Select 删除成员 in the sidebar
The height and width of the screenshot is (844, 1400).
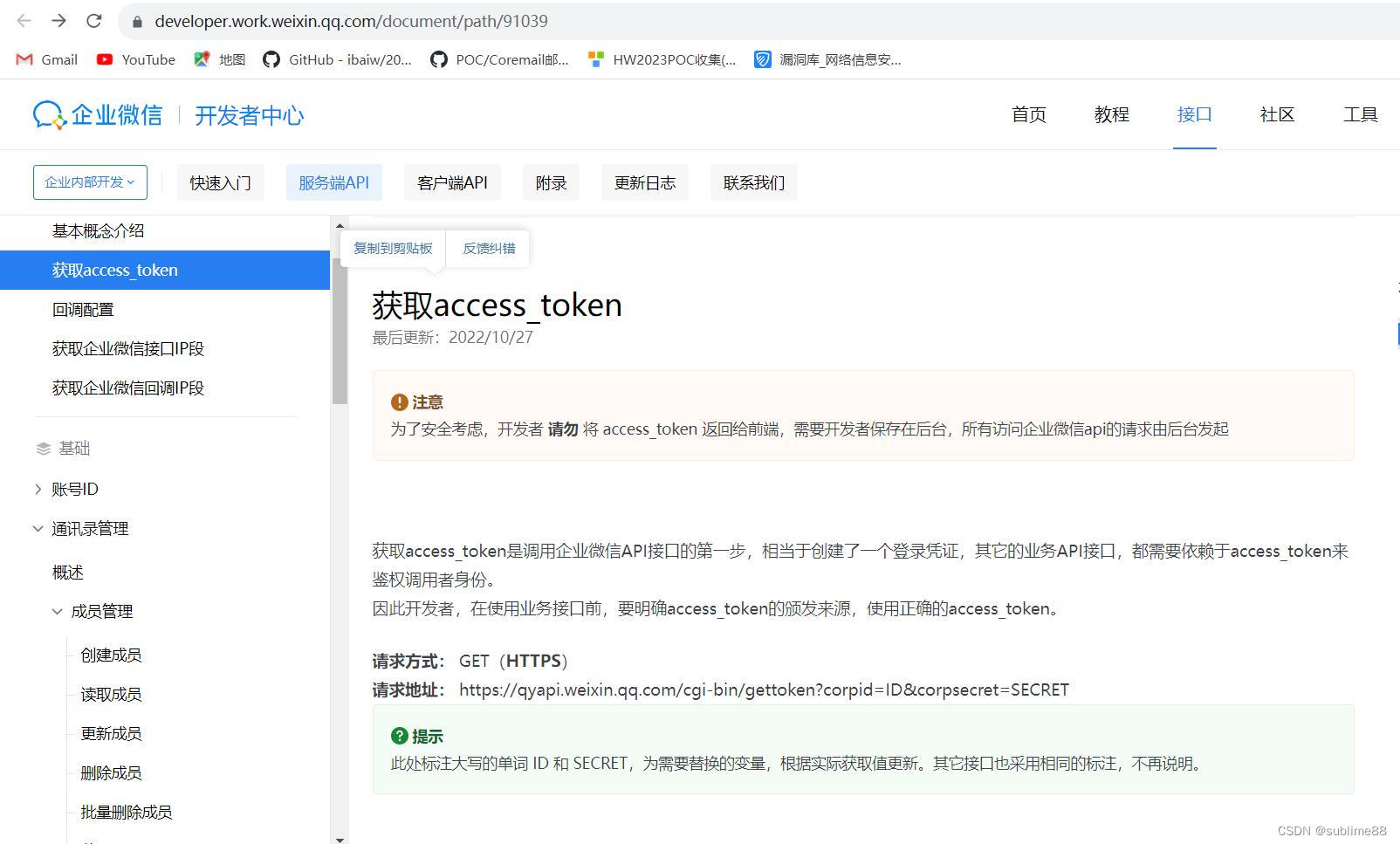(111, 772)
